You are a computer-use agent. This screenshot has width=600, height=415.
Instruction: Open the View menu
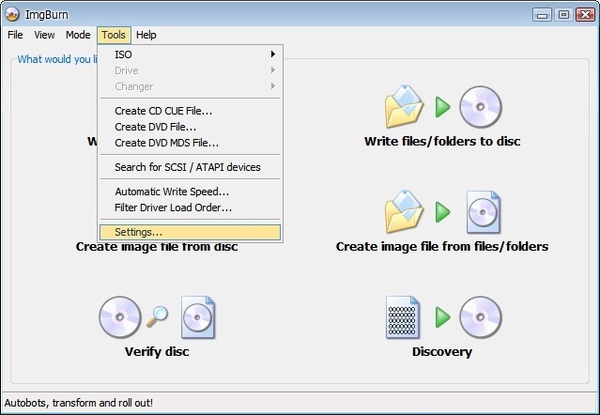44,35
